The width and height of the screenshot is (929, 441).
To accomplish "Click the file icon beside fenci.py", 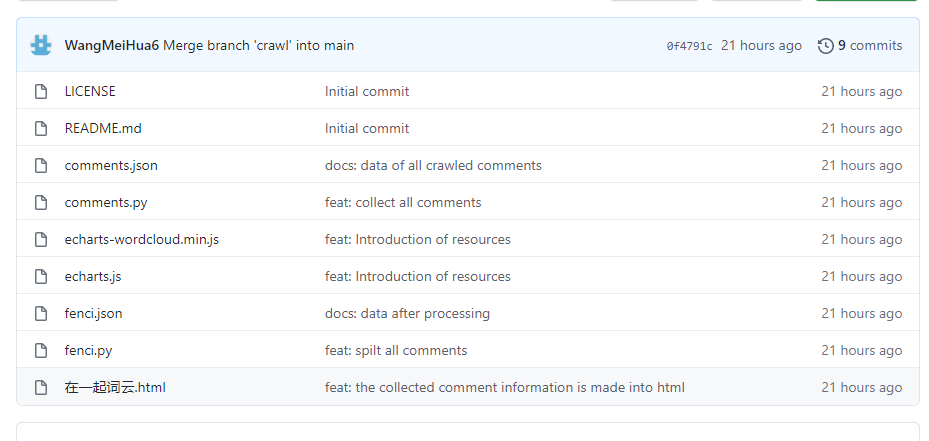I will [41, 350].
